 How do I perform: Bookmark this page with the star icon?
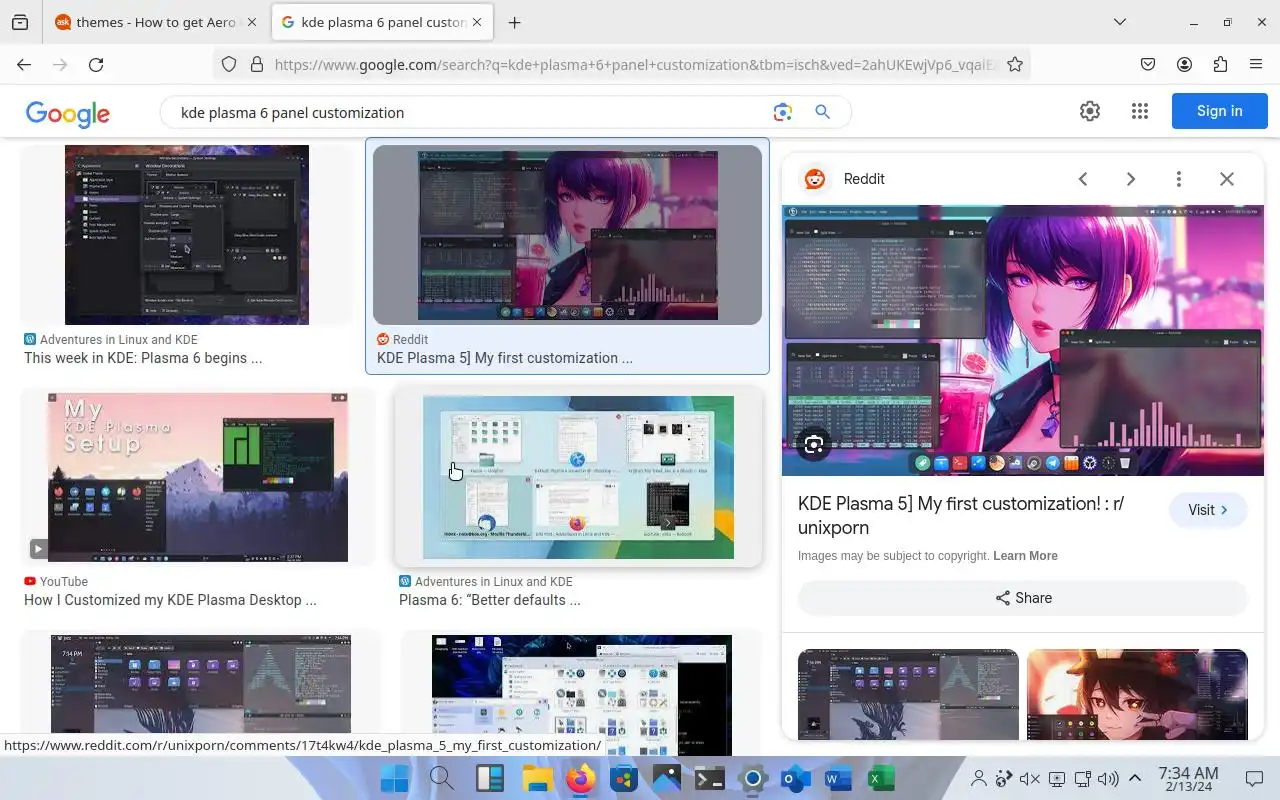1015,65
